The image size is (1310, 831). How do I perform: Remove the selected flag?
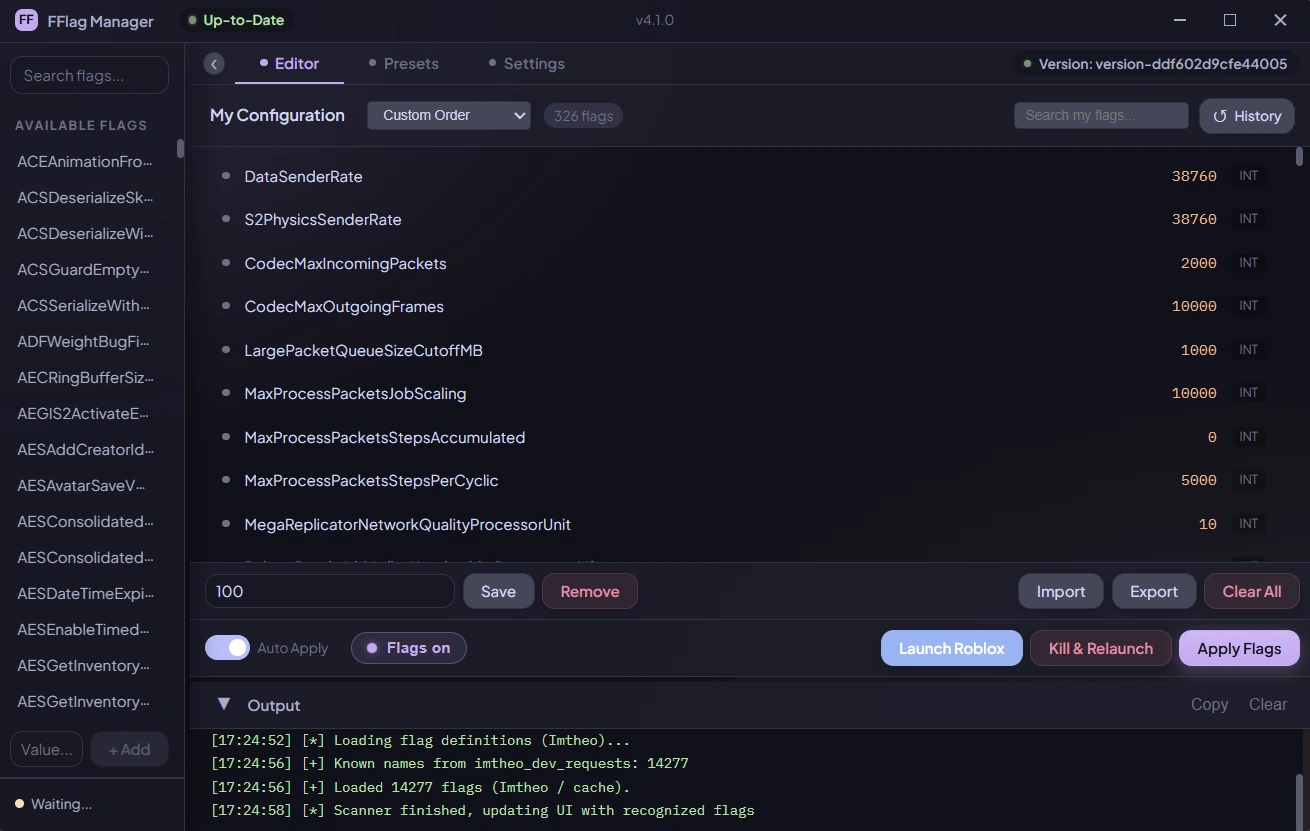[589, 591]
